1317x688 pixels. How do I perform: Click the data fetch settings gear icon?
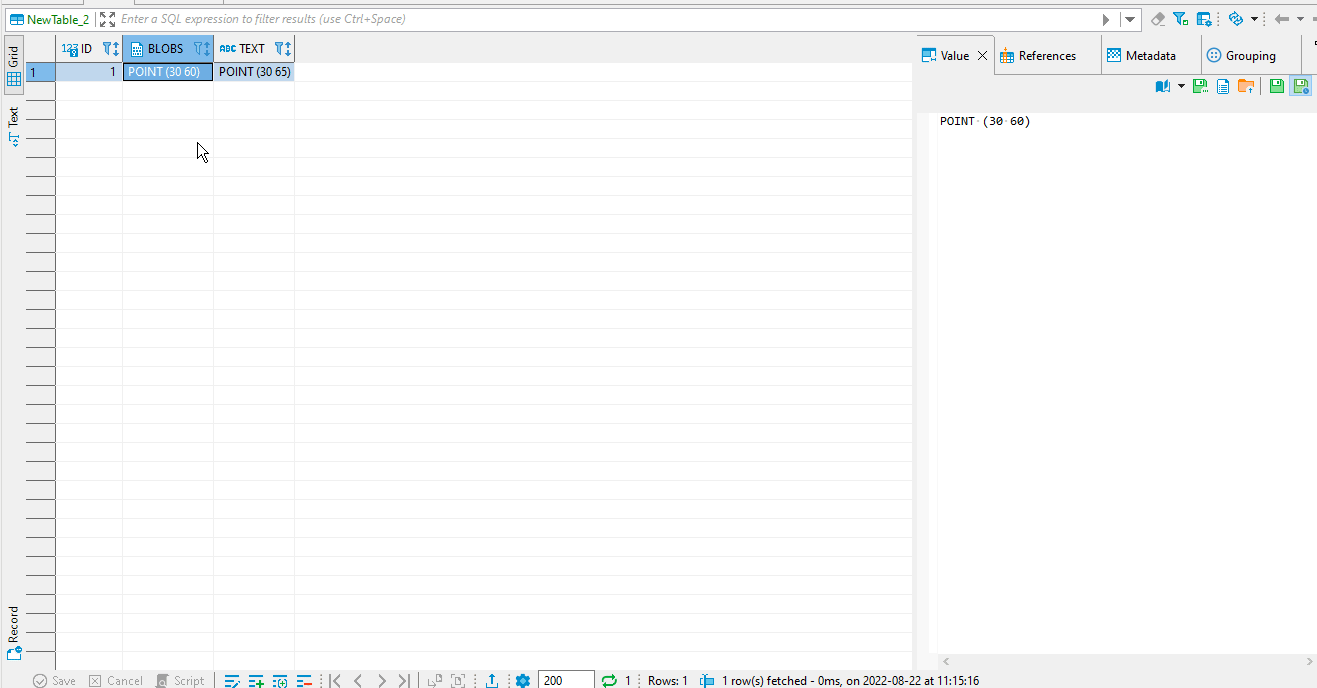coord(522,679)
